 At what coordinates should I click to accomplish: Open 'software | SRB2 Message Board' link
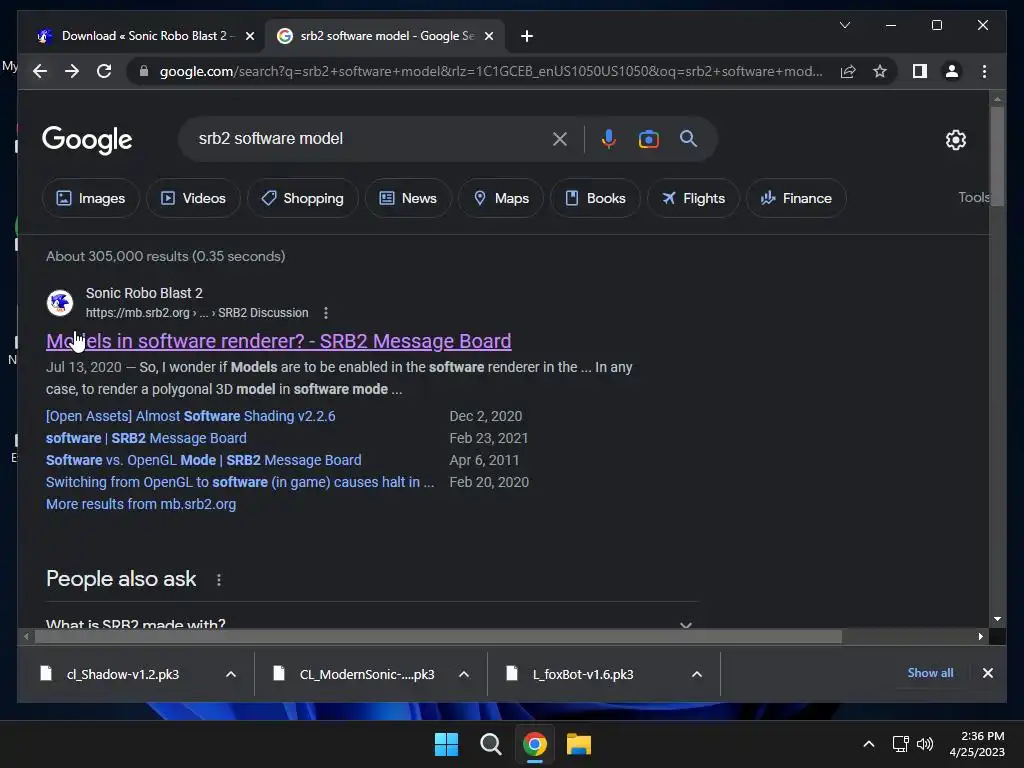(x=146, y=438)
